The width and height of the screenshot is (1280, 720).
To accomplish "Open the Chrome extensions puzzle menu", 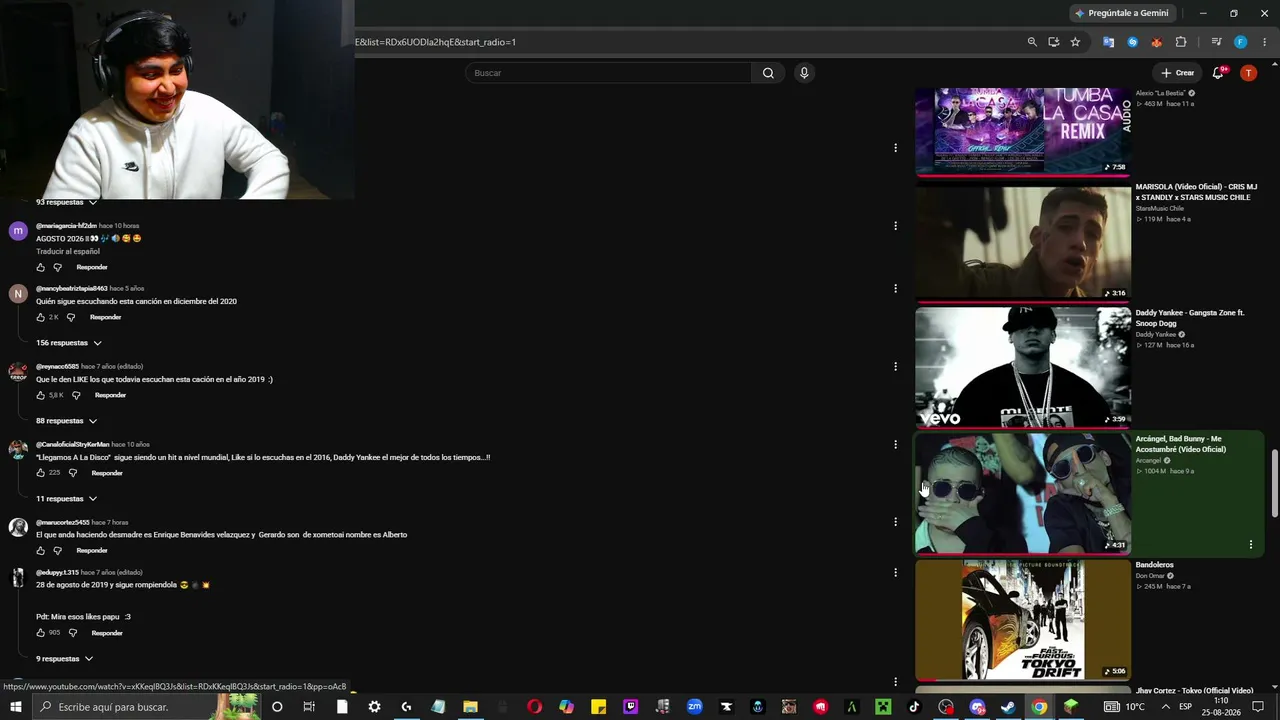I will [1181, 42].
